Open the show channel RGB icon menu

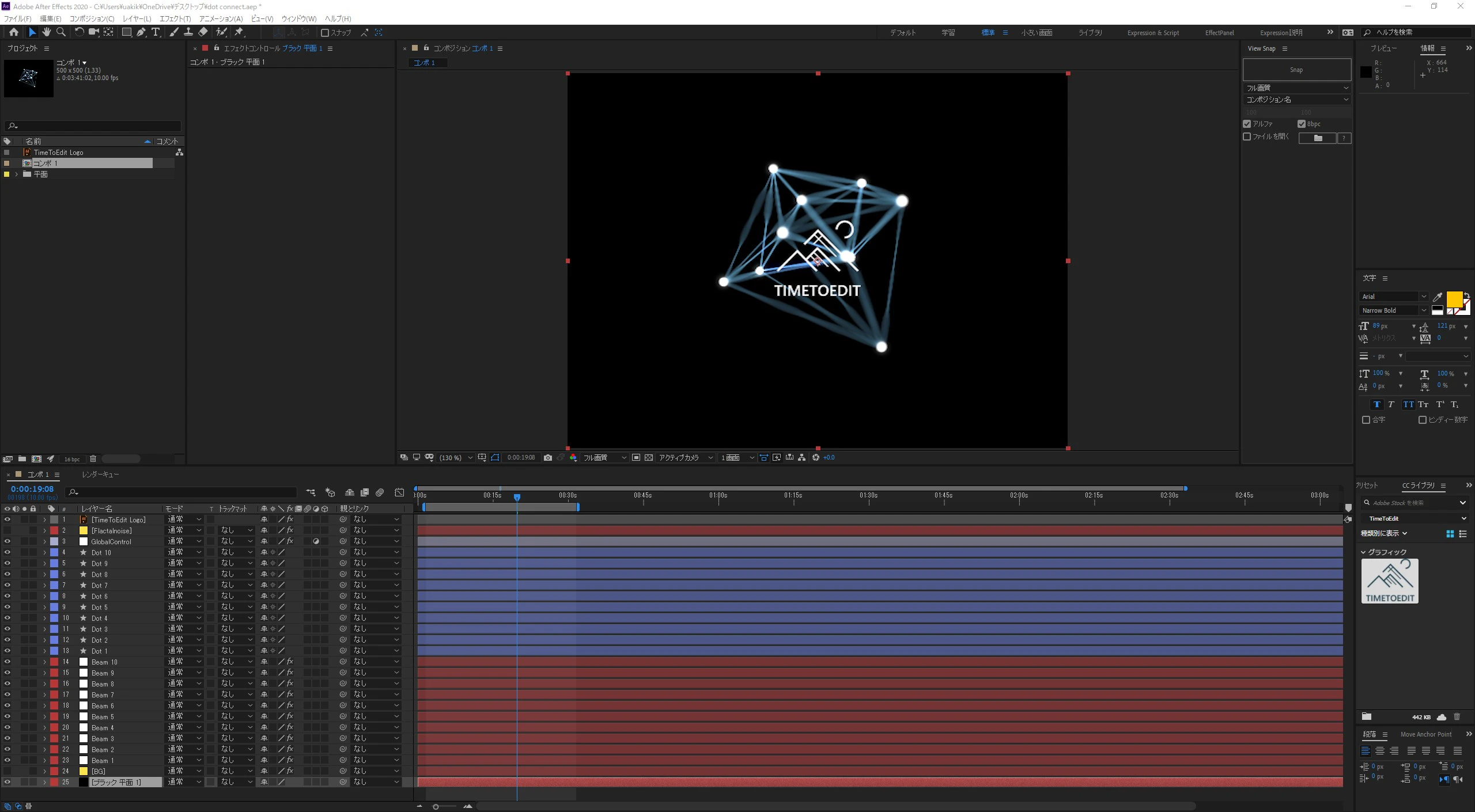pyautogui.click(x=573, y=458)
